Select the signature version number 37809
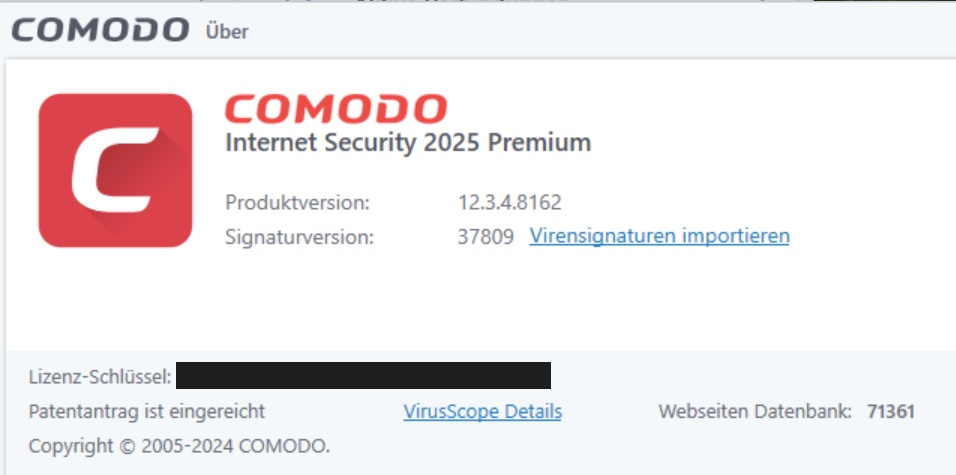The width and height of the screenshot is (956, 475). (486, 236)
